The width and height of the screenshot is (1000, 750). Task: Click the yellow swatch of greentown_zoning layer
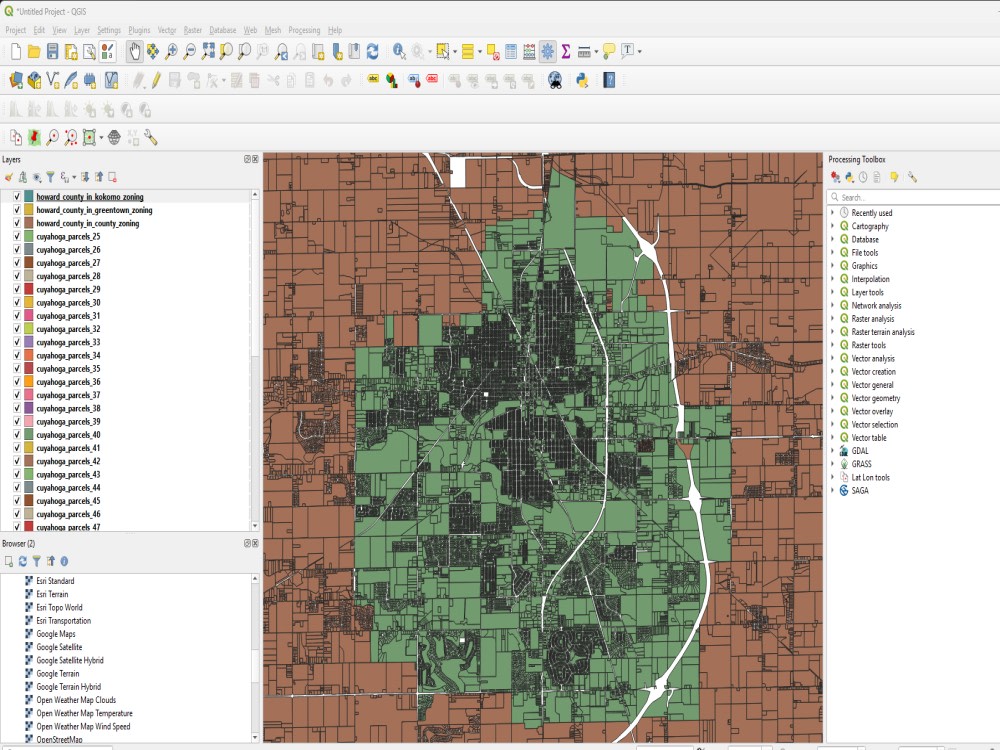coord(29,210)
